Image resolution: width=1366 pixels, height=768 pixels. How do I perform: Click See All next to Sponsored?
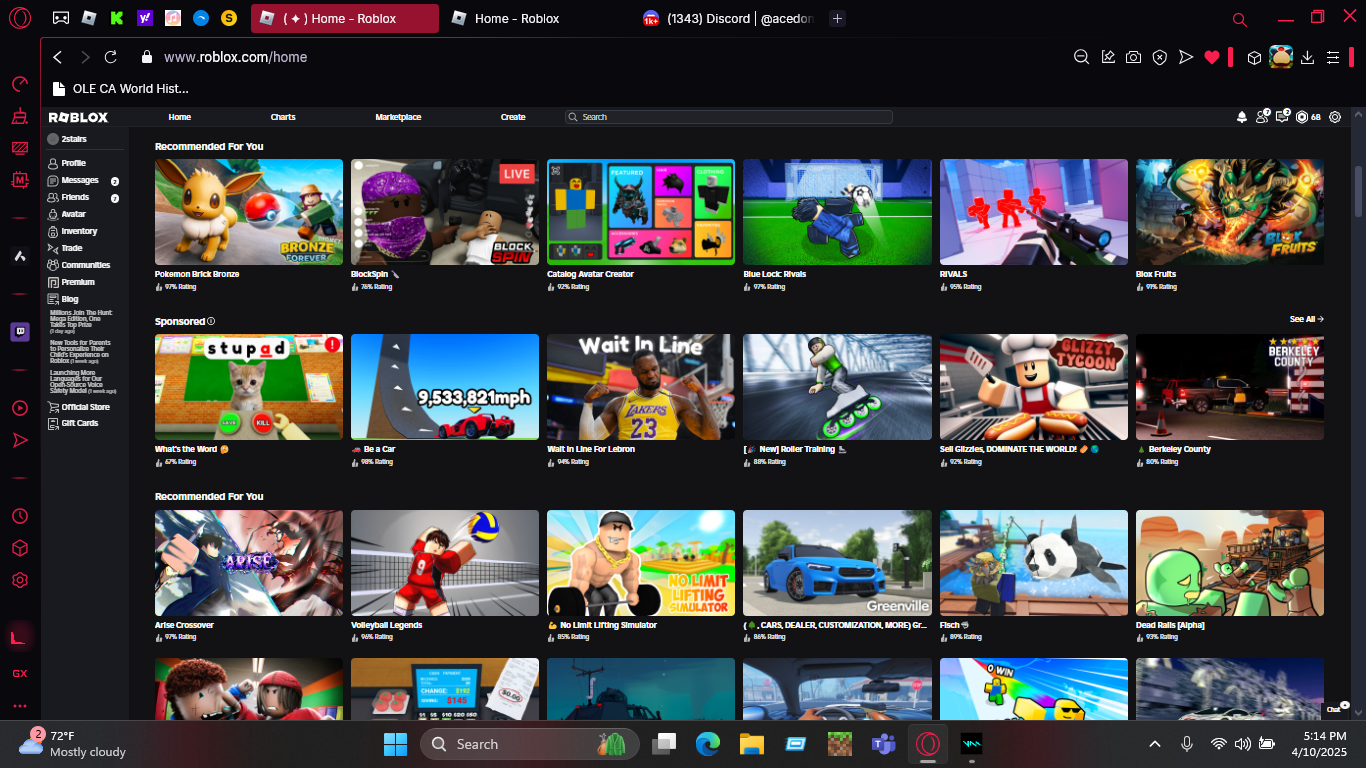(x=1306, y=319)
